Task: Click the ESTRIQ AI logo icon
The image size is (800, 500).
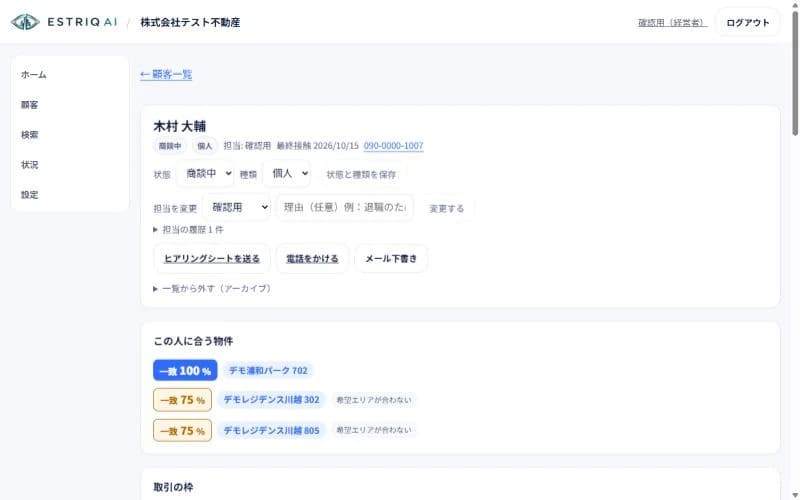Action: [25, 22]
